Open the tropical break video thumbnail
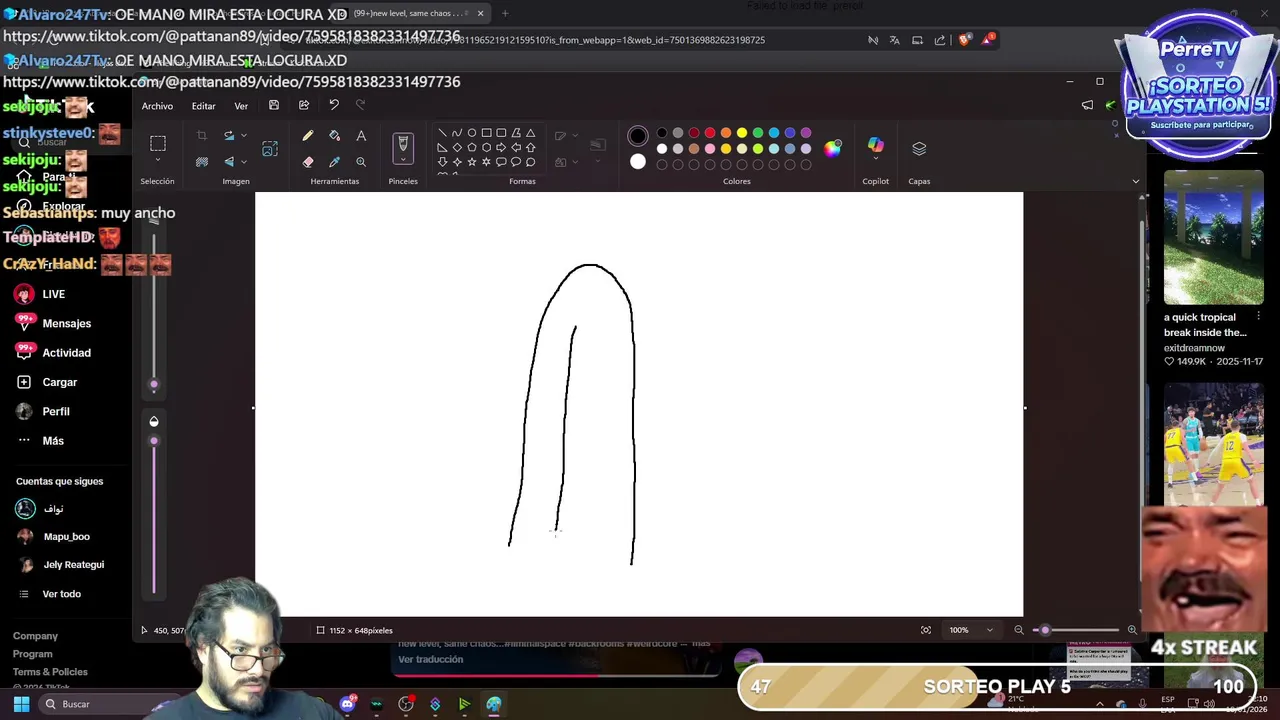The height and width of the screenshot is (720, 1280). pos(1213,237)
